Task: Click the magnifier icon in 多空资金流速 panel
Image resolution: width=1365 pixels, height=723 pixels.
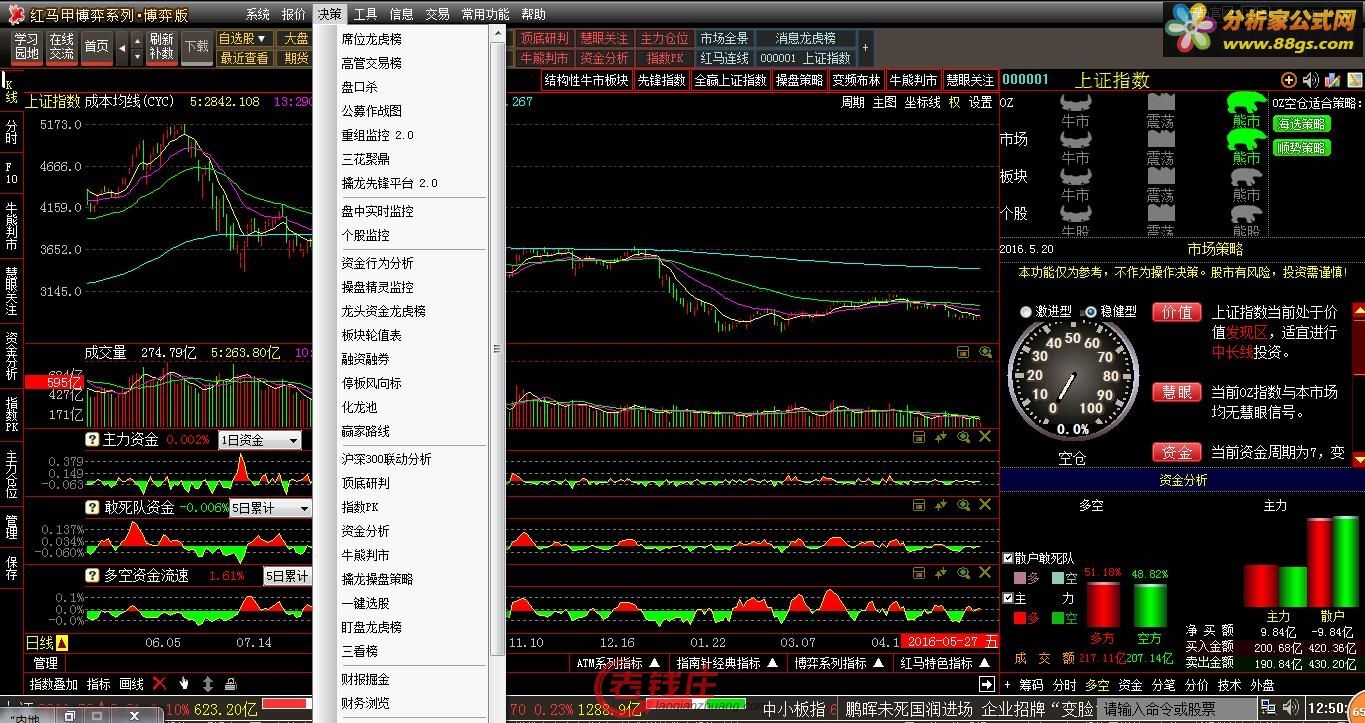Action: (964, 573)
